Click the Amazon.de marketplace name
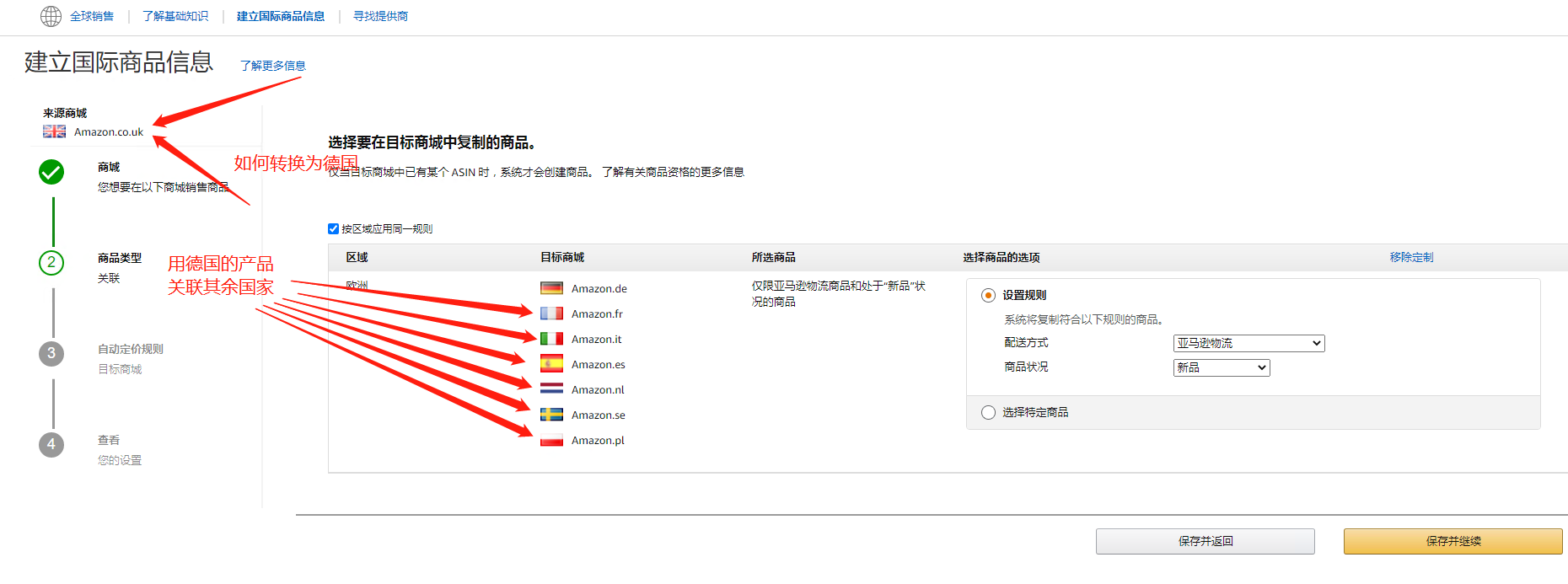 599,288
